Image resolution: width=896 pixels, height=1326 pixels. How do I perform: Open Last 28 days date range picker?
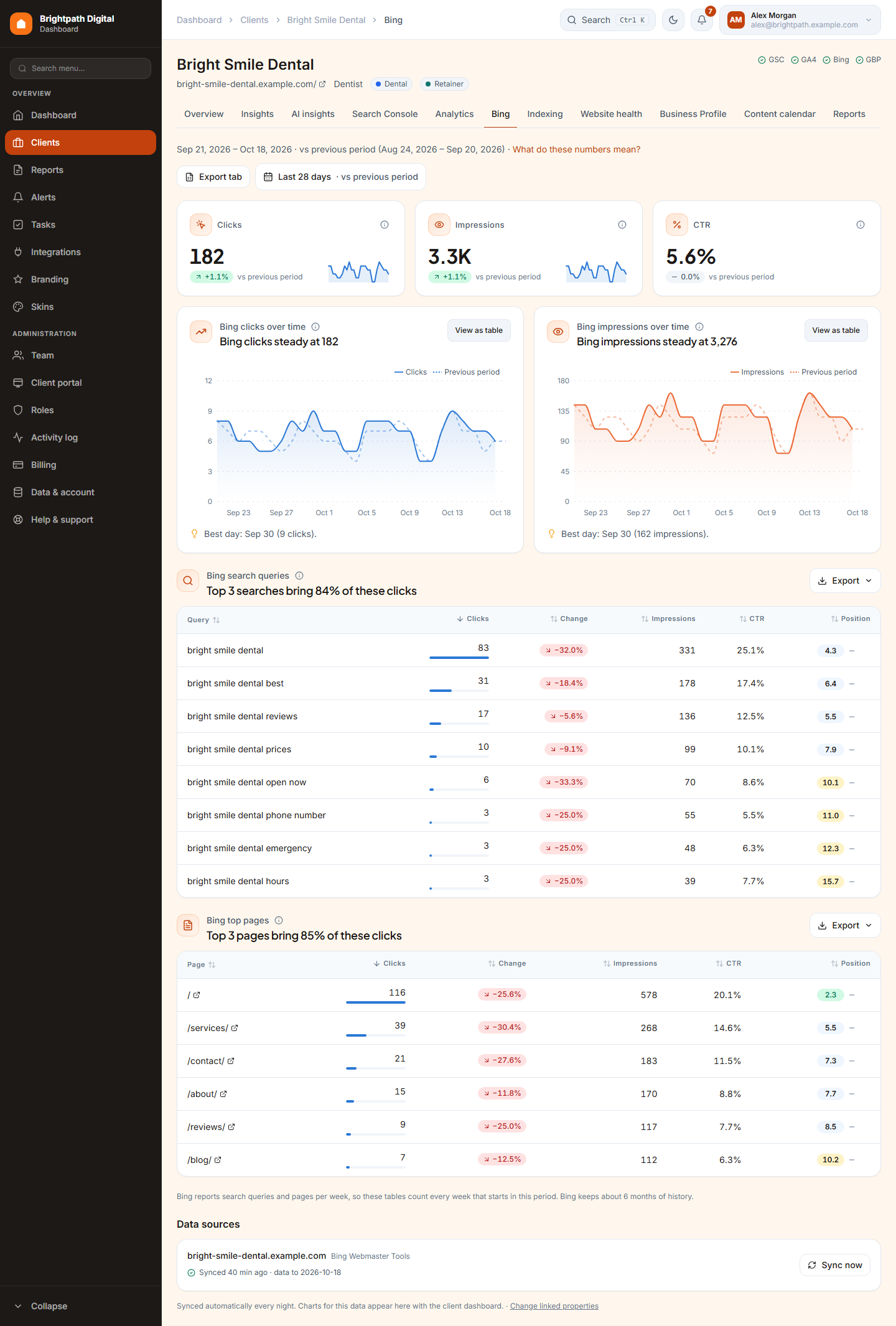tap(340, 177)
